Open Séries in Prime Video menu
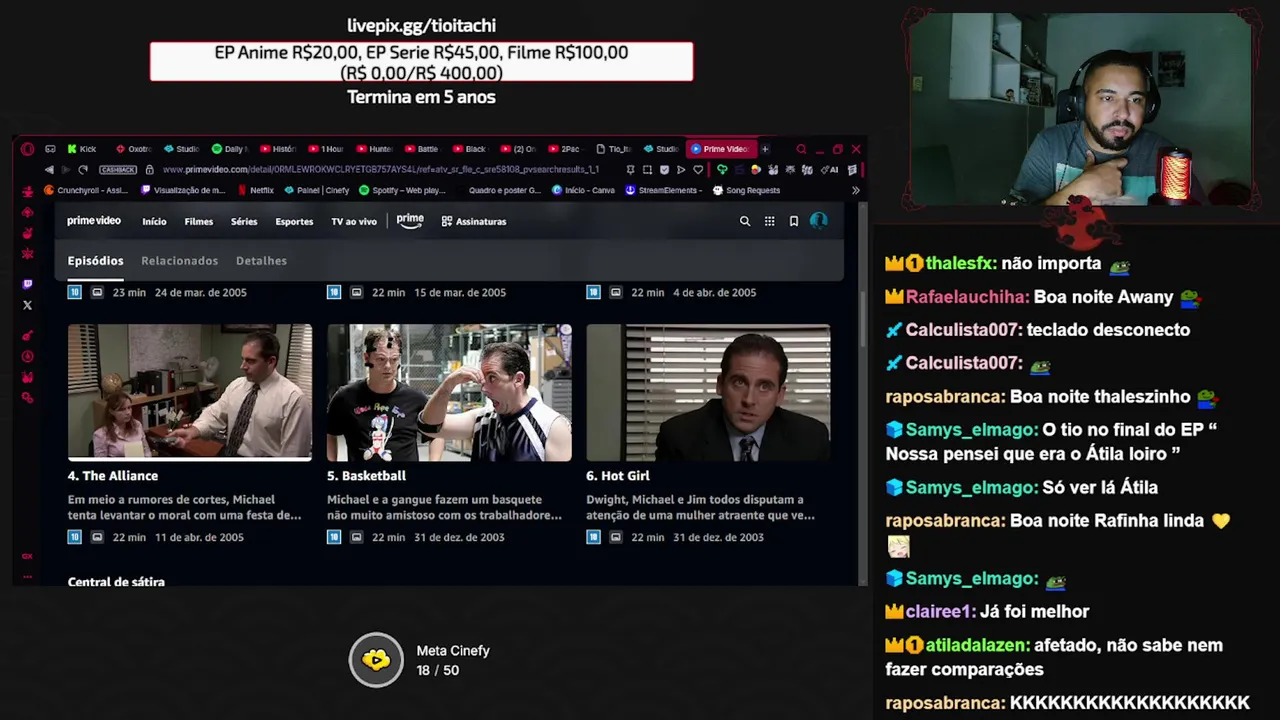 pos(244,221)
